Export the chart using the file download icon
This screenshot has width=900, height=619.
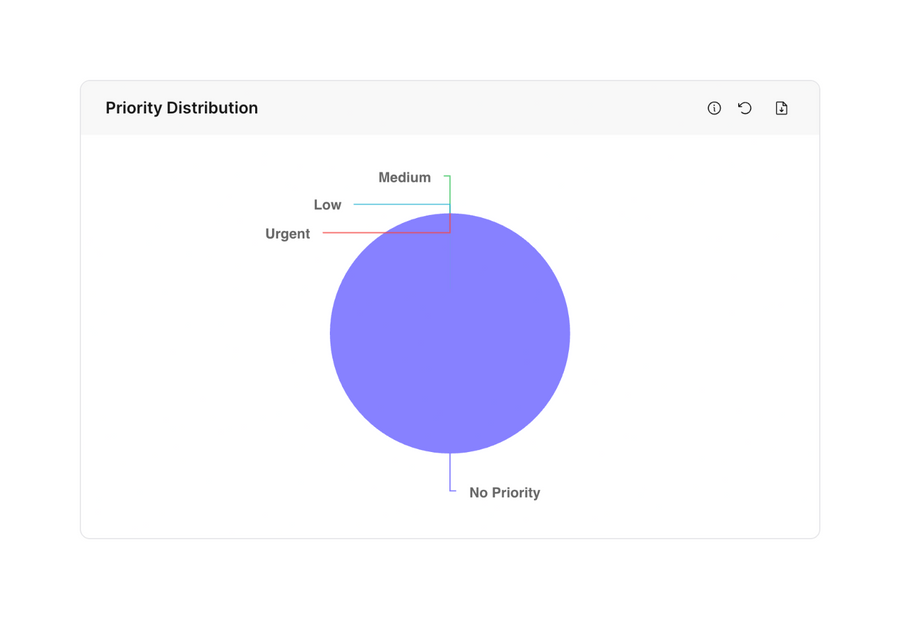(x=781, y=108)
